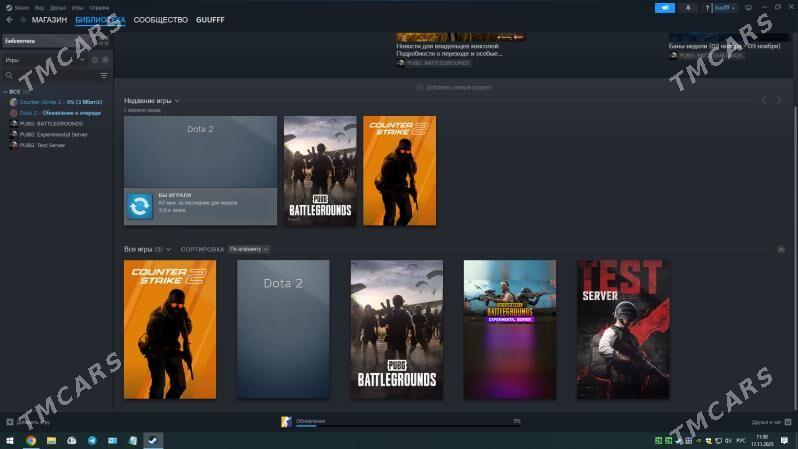
Task: Open Telegram from the Windows taskbar
Action: tap(92, 440)
